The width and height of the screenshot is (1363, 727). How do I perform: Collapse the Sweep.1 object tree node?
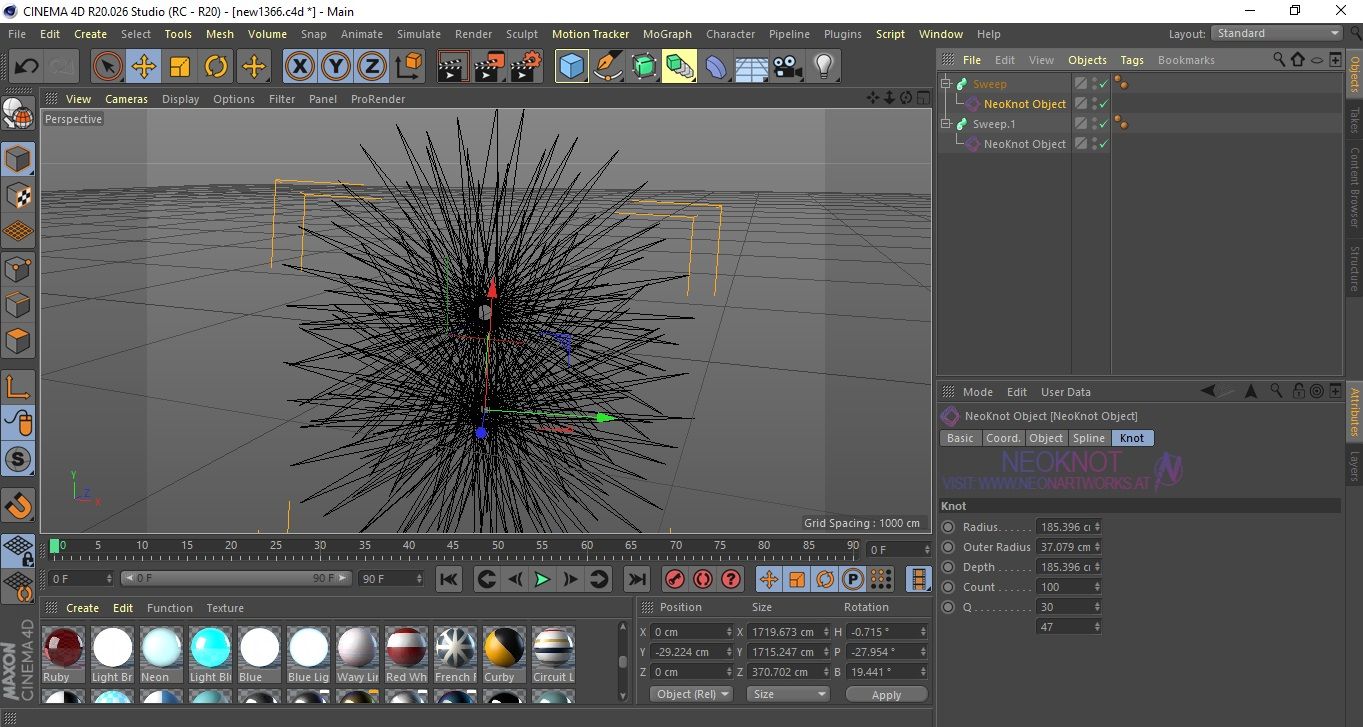pos(947,124)
